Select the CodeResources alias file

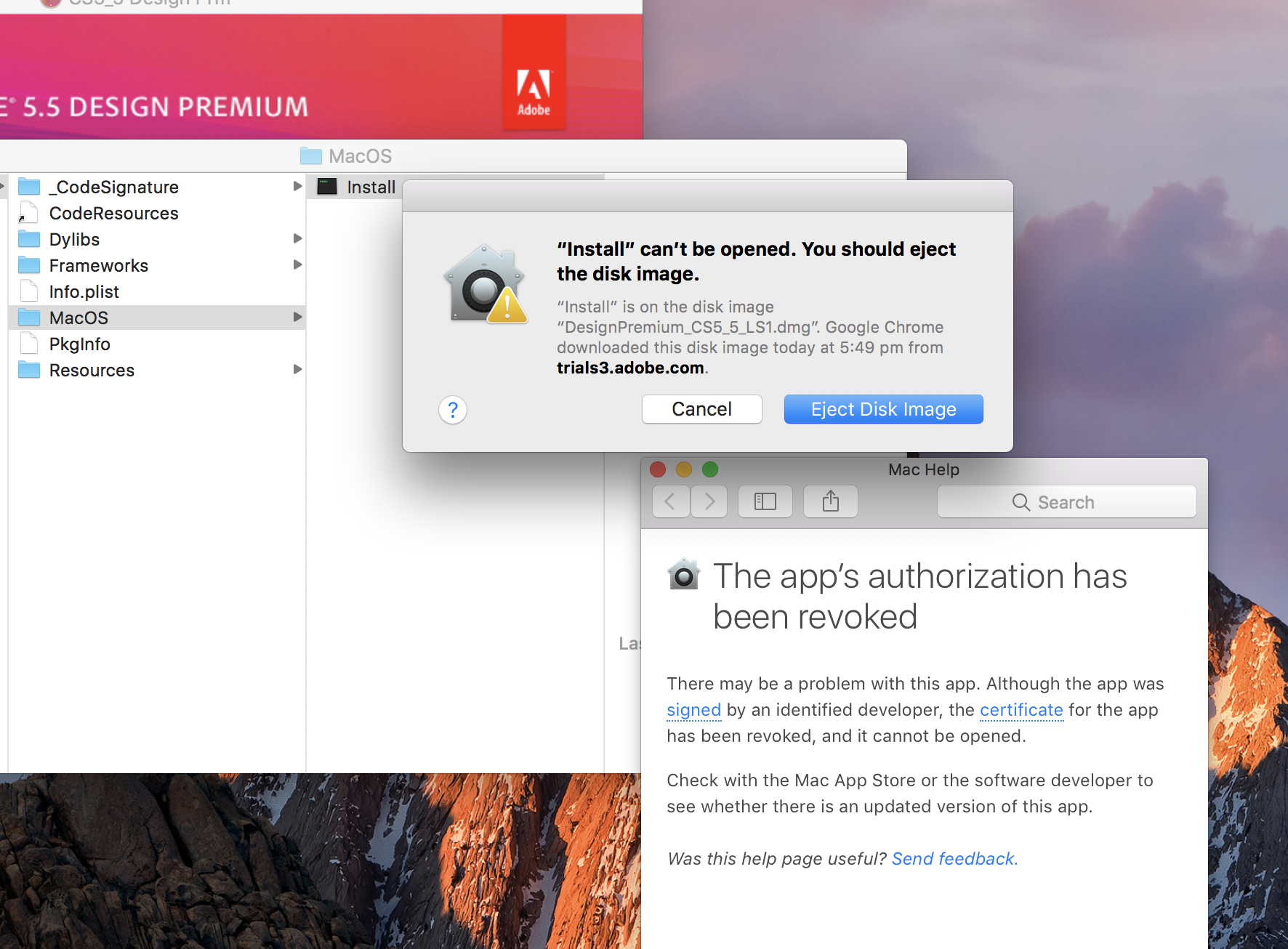(x=157, y=213)
